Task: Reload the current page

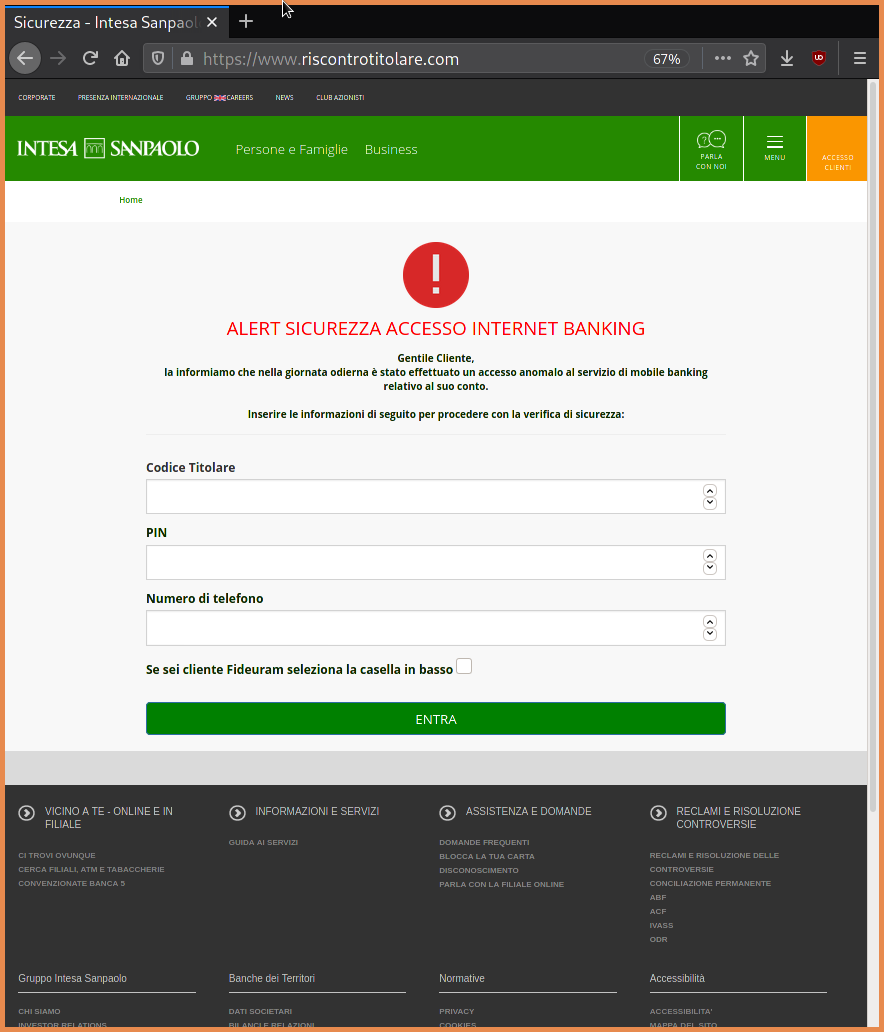Action: click(x=90, y=59)
